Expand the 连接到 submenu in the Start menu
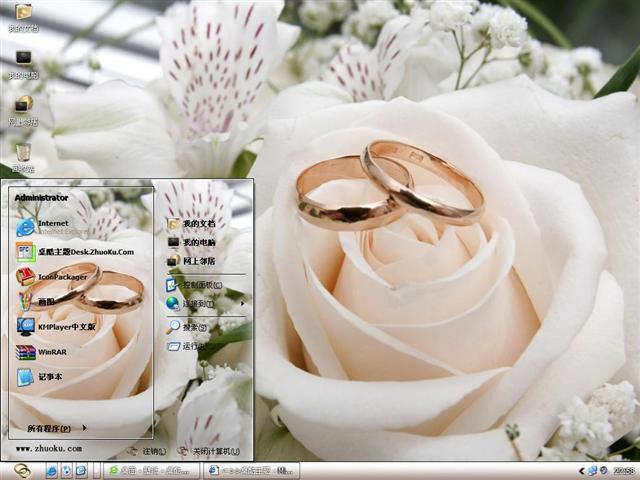This screenshot has height=480, width=640. pos(205,303)
